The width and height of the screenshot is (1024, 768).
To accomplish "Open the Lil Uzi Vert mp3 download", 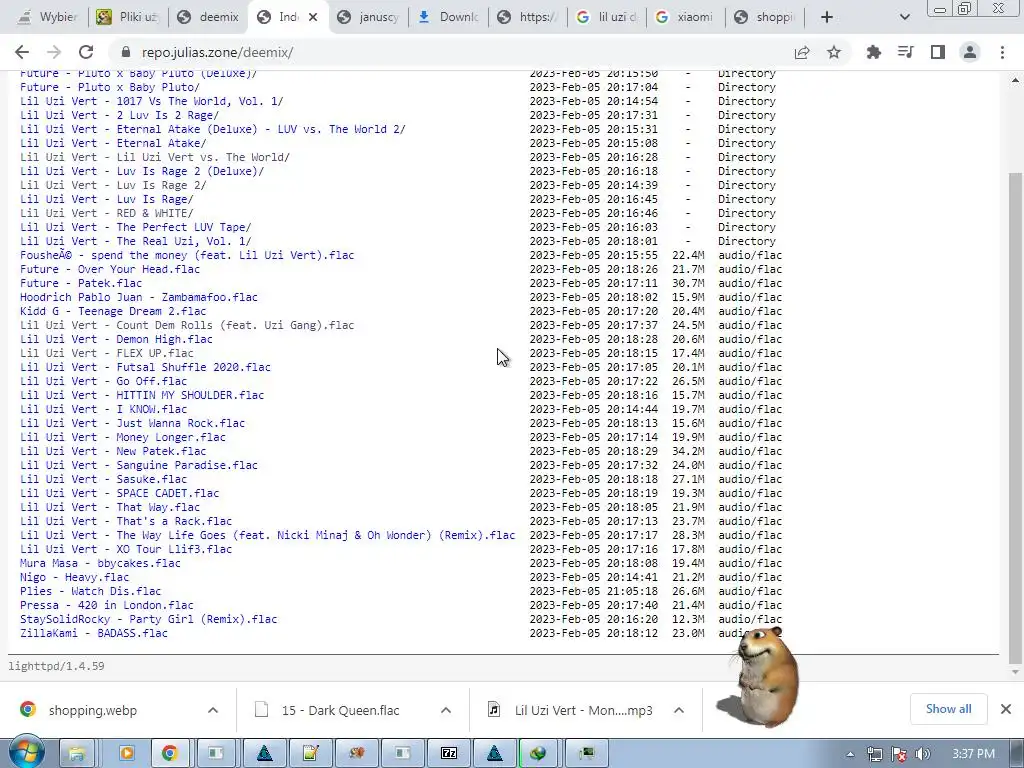I will (x=583, y=710).
